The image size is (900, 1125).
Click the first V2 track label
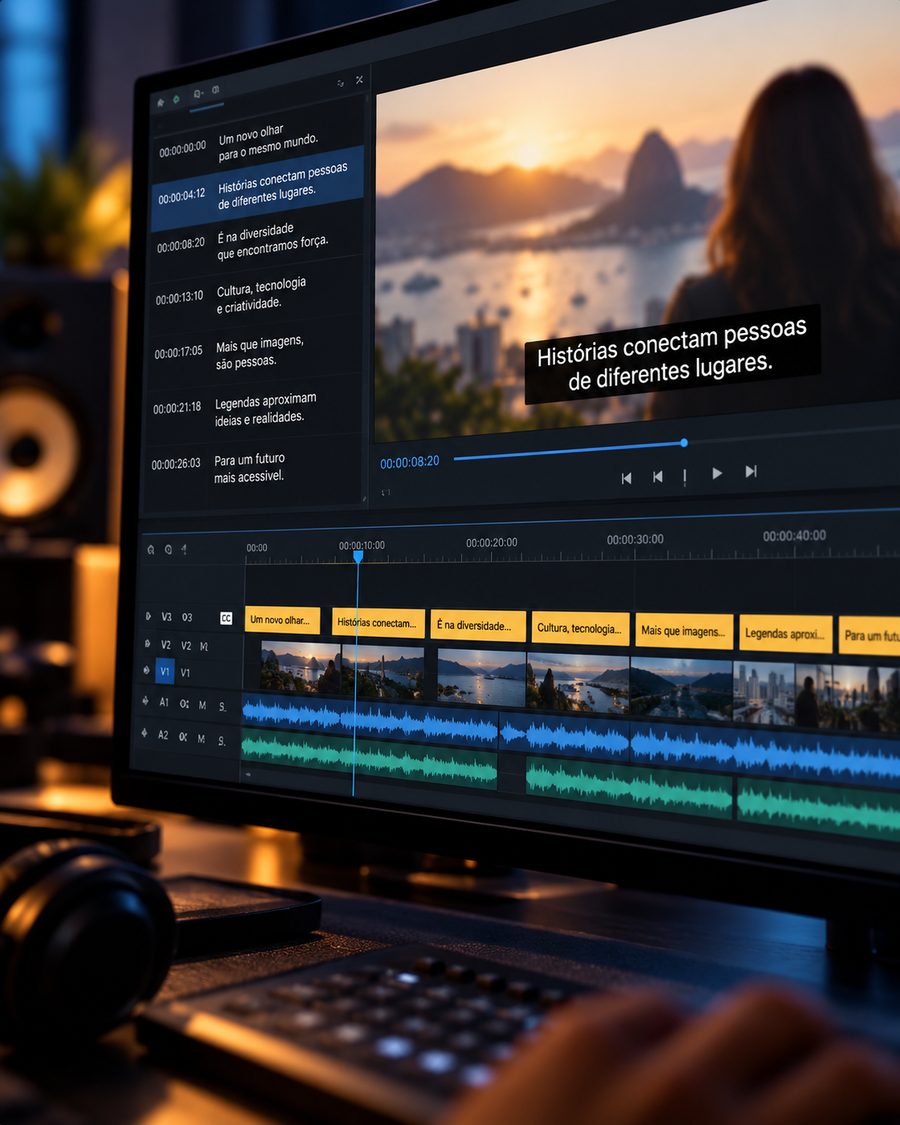coord(166,644)
